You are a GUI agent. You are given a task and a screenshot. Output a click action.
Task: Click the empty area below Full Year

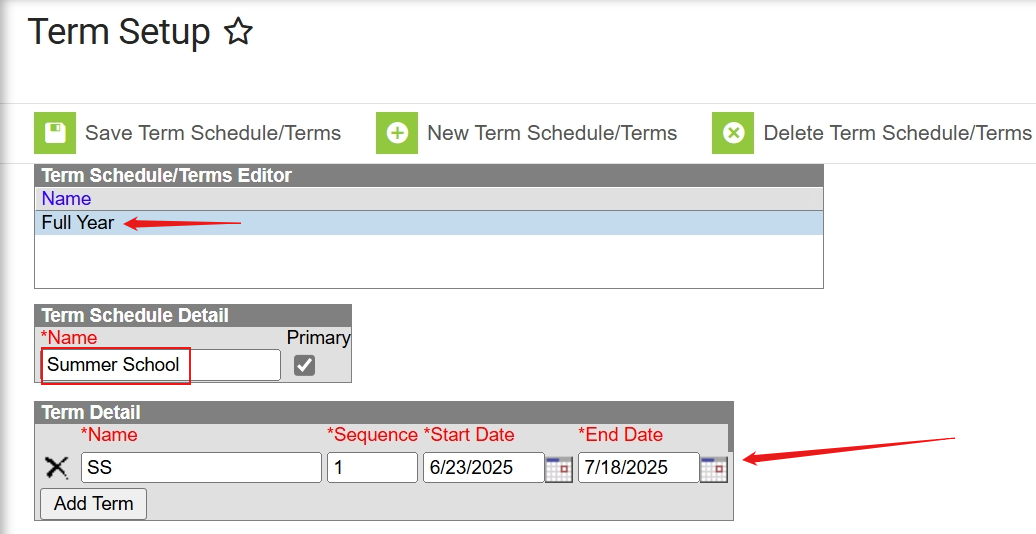[x=428, y=262]
